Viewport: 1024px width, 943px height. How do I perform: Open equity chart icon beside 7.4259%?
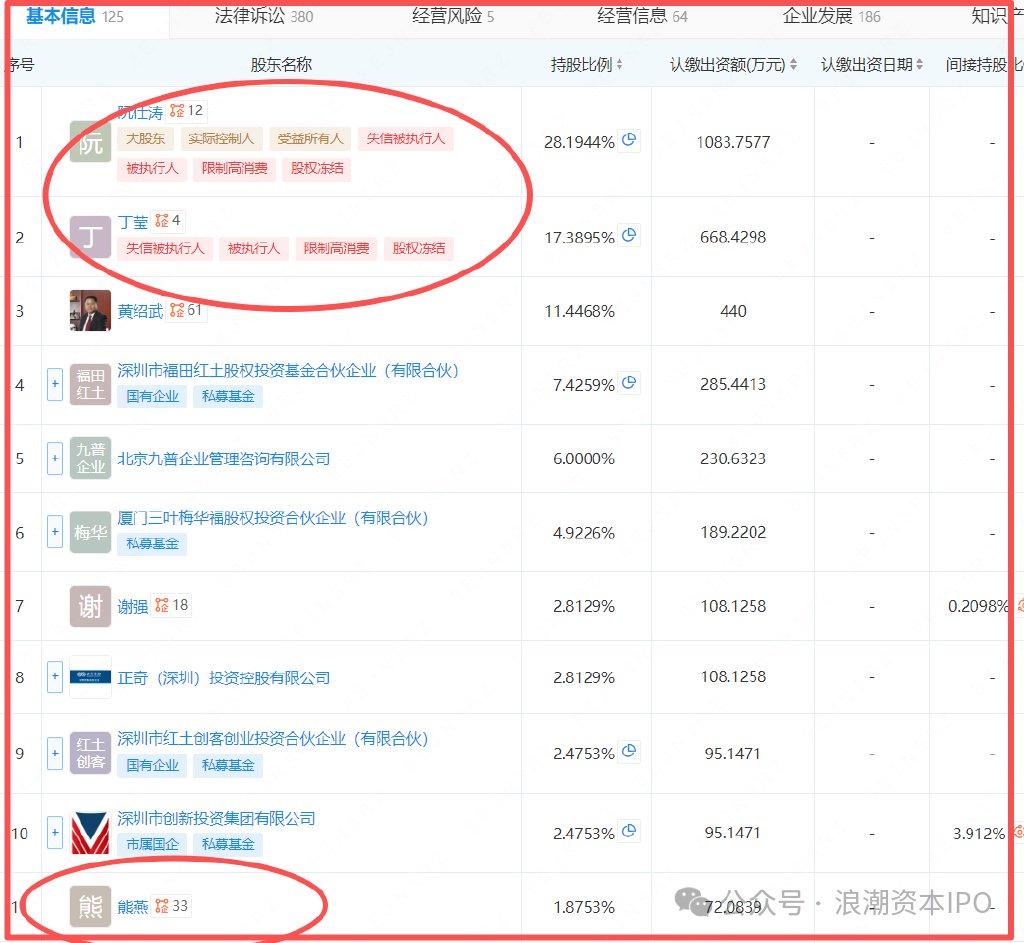click(629, 383)
